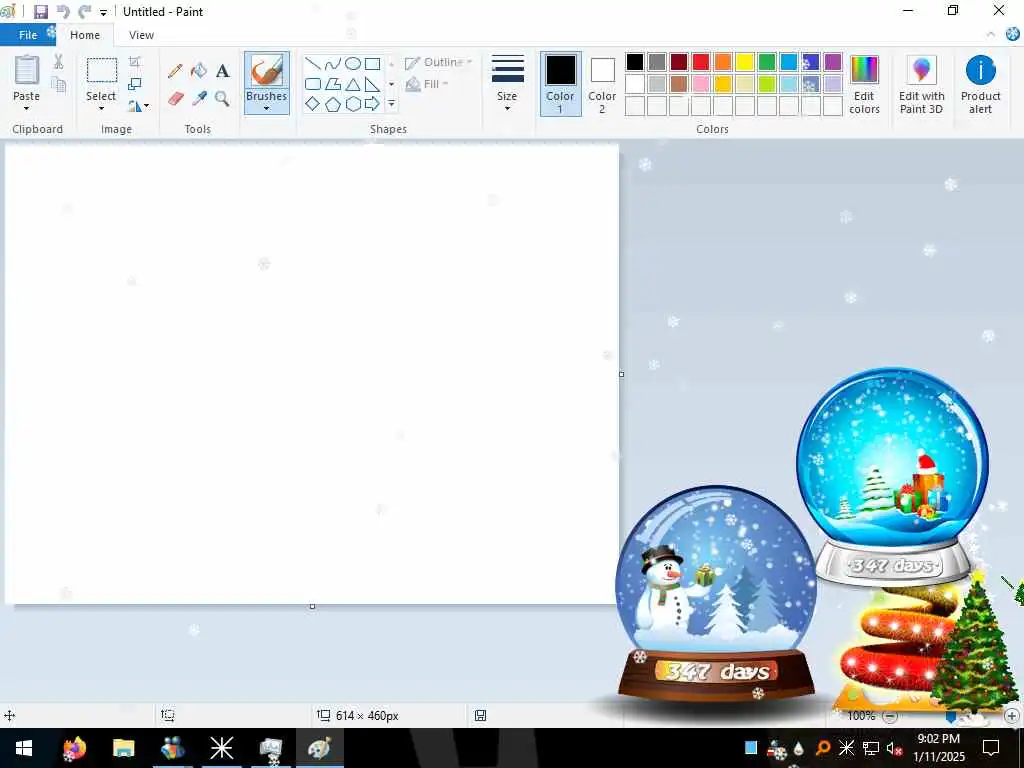
Task: Choose the Polygon shape
Action: pyautogui.click(x=333, y=84)
